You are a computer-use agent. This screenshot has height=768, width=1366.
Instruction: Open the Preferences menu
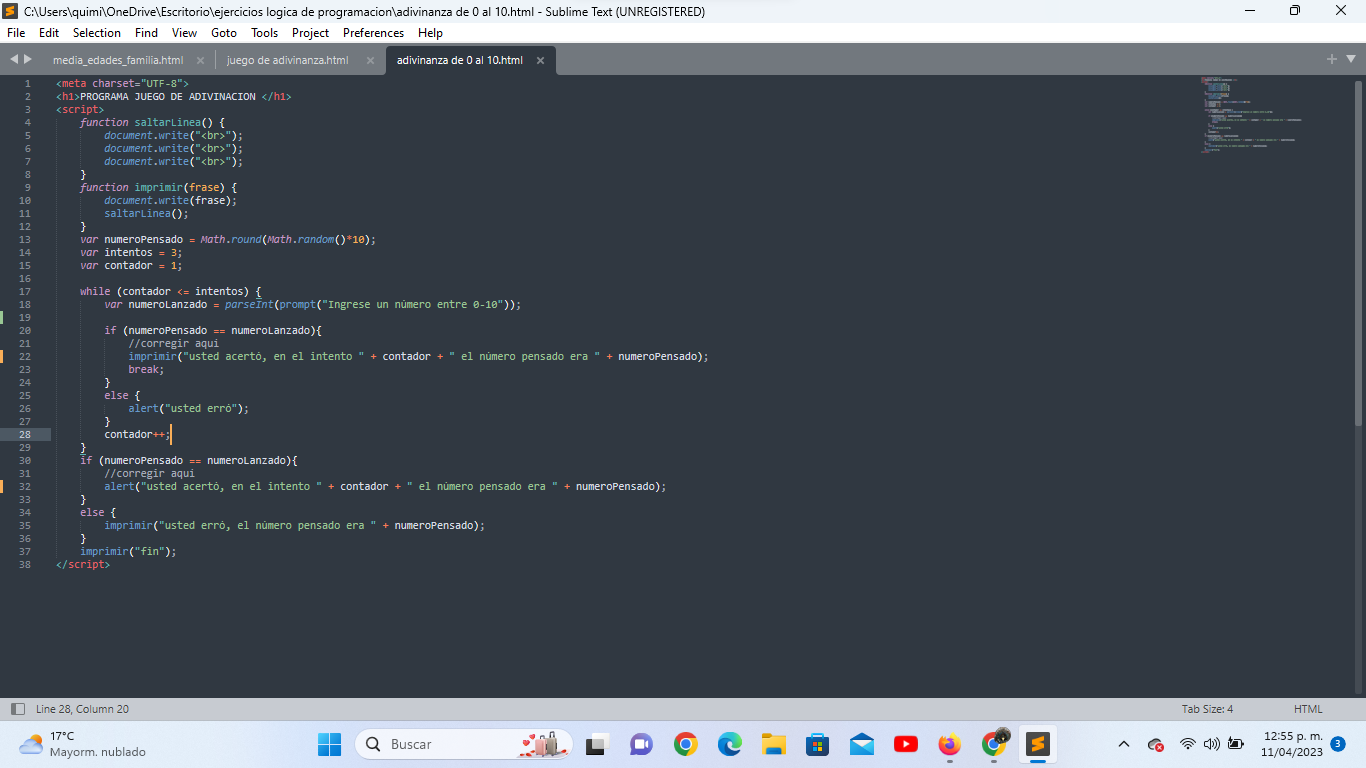coord(374,33)
